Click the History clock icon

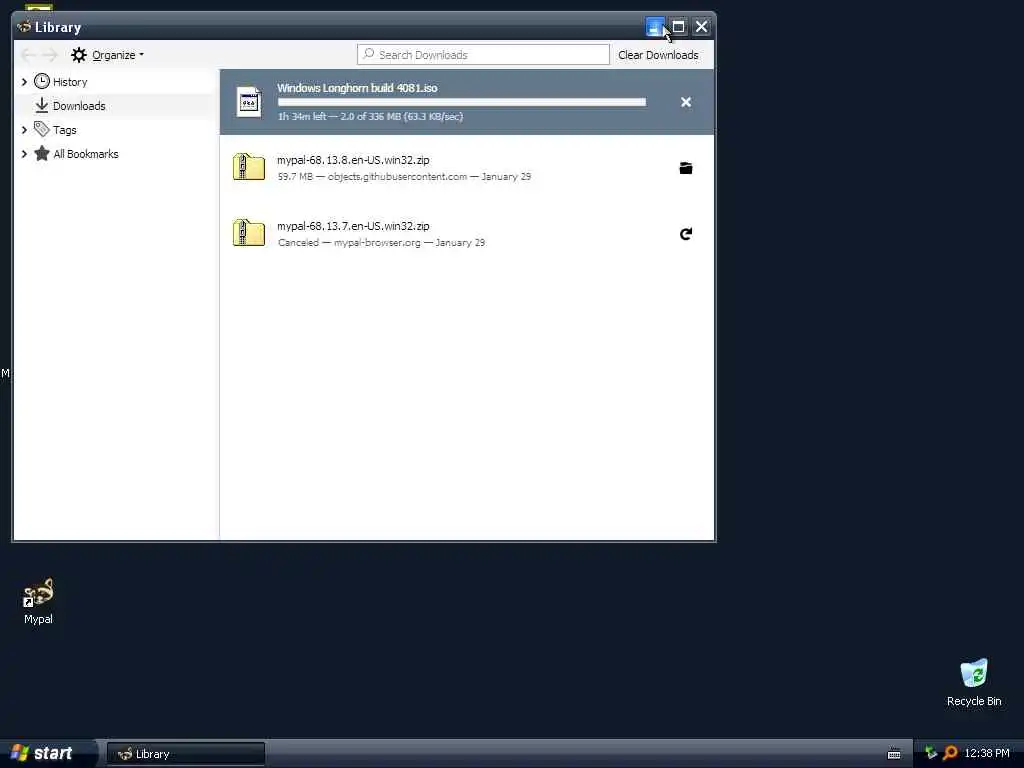click(42, 81)
